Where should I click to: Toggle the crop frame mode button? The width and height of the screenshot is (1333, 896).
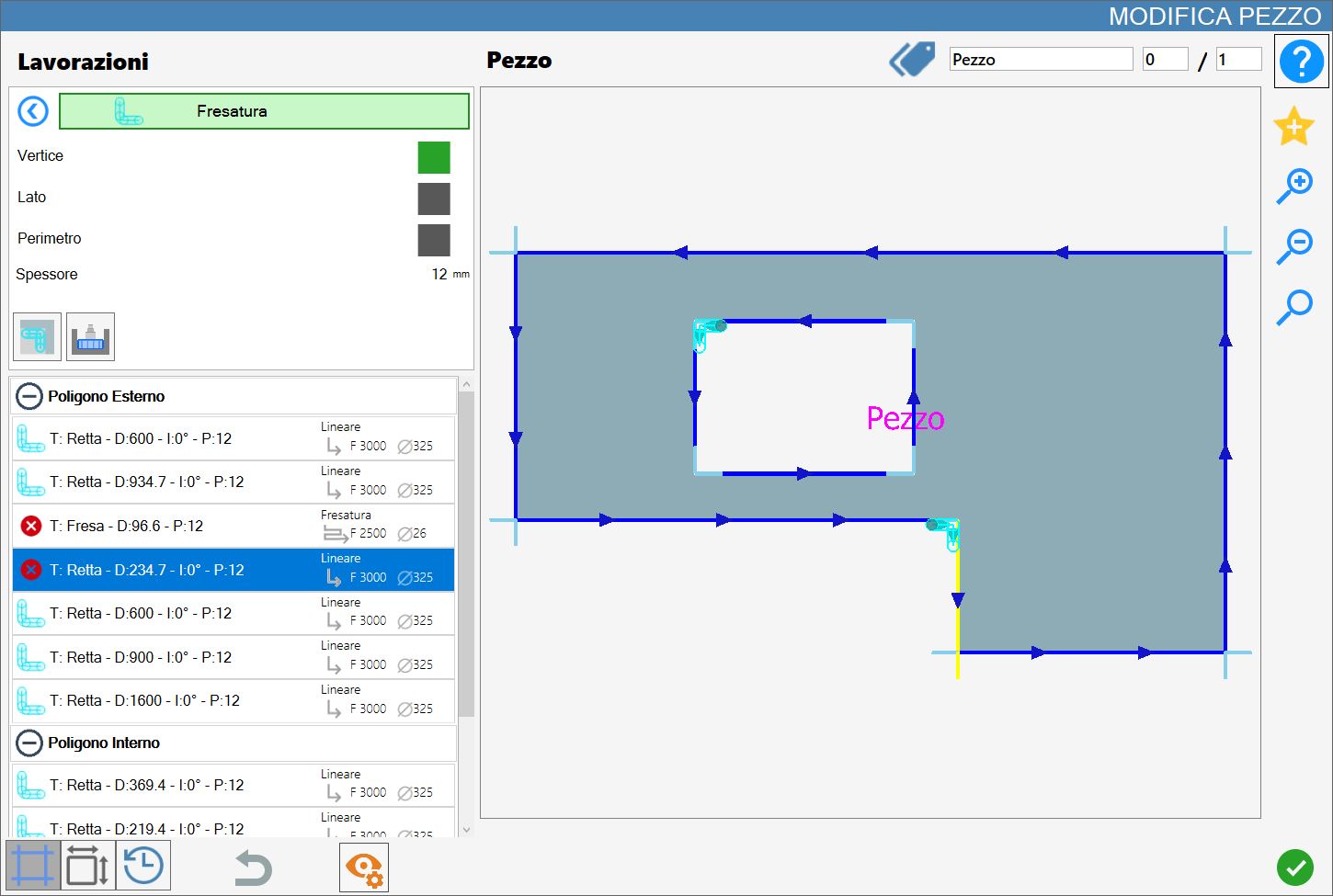coord(33,866)
